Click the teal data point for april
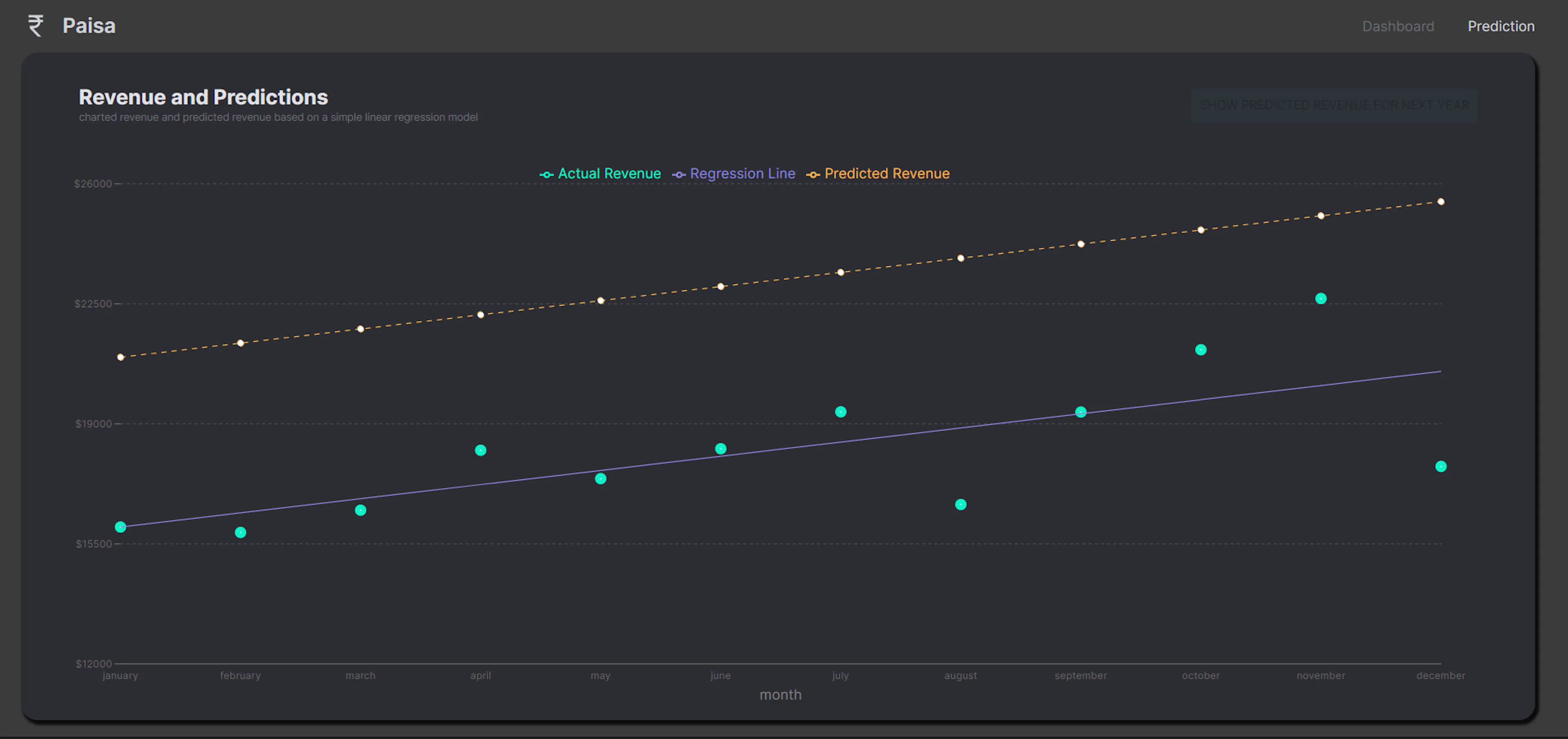This screenshot has width=1568, height=739. [480, 450]
